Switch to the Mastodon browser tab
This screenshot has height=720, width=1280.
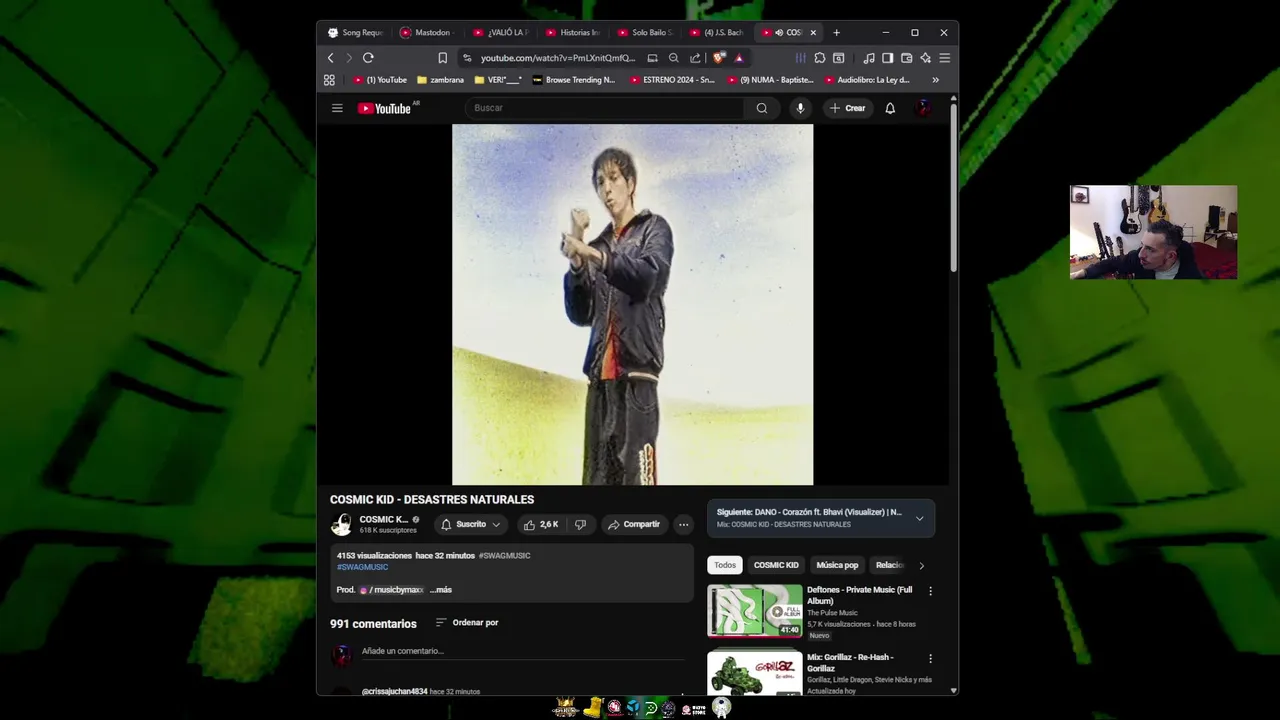(428, 32)
